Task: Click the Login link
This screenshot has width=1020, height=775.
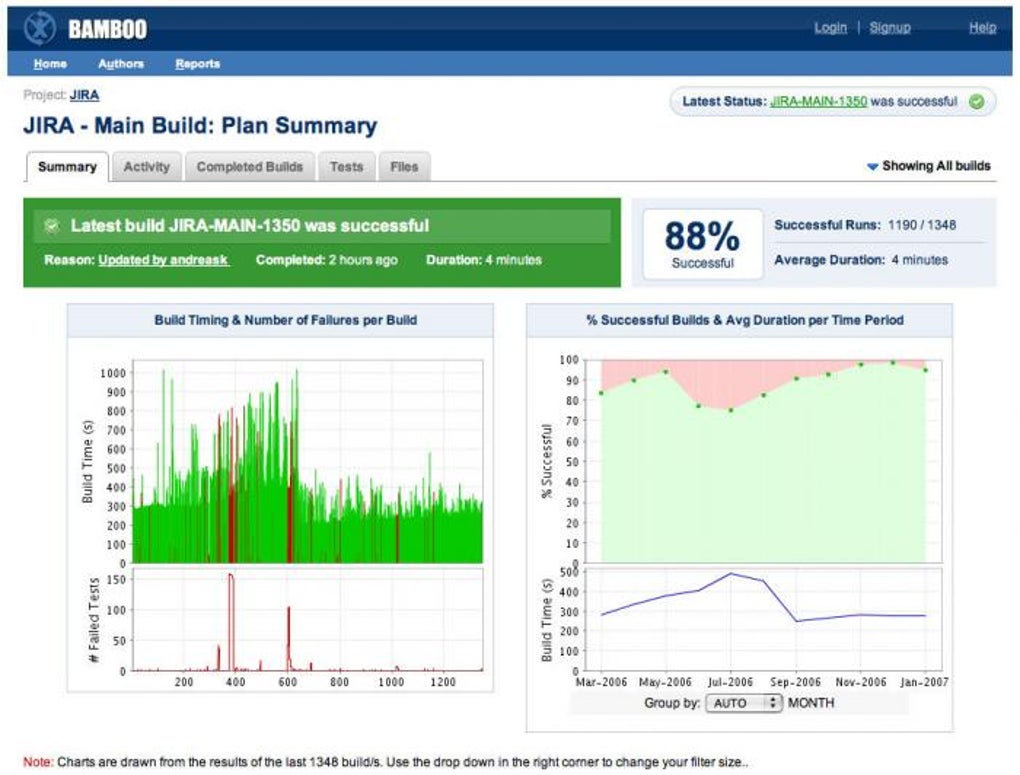Action: [831, 27]
